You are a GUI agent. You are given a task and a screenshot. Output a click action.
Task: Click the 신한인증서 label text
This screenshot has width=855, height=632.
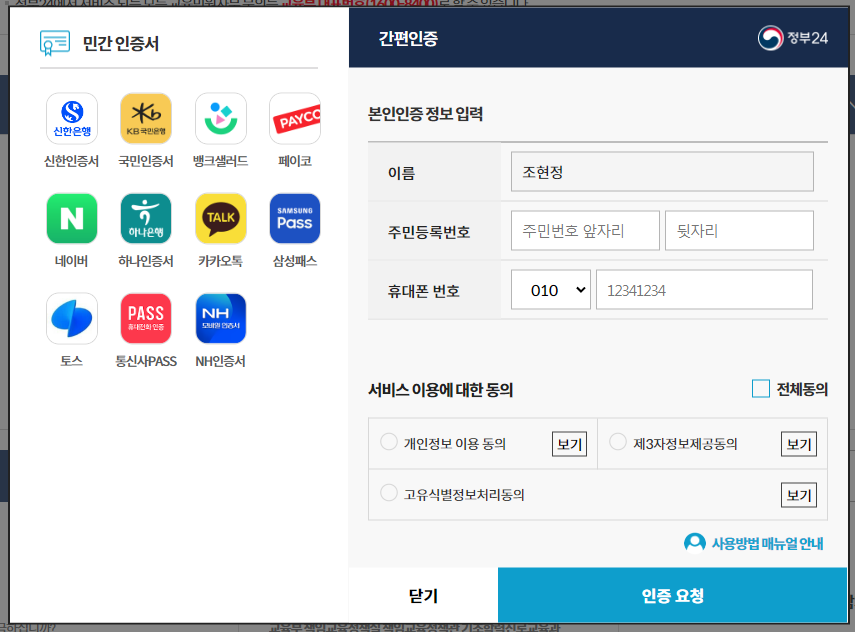point(71,161)
